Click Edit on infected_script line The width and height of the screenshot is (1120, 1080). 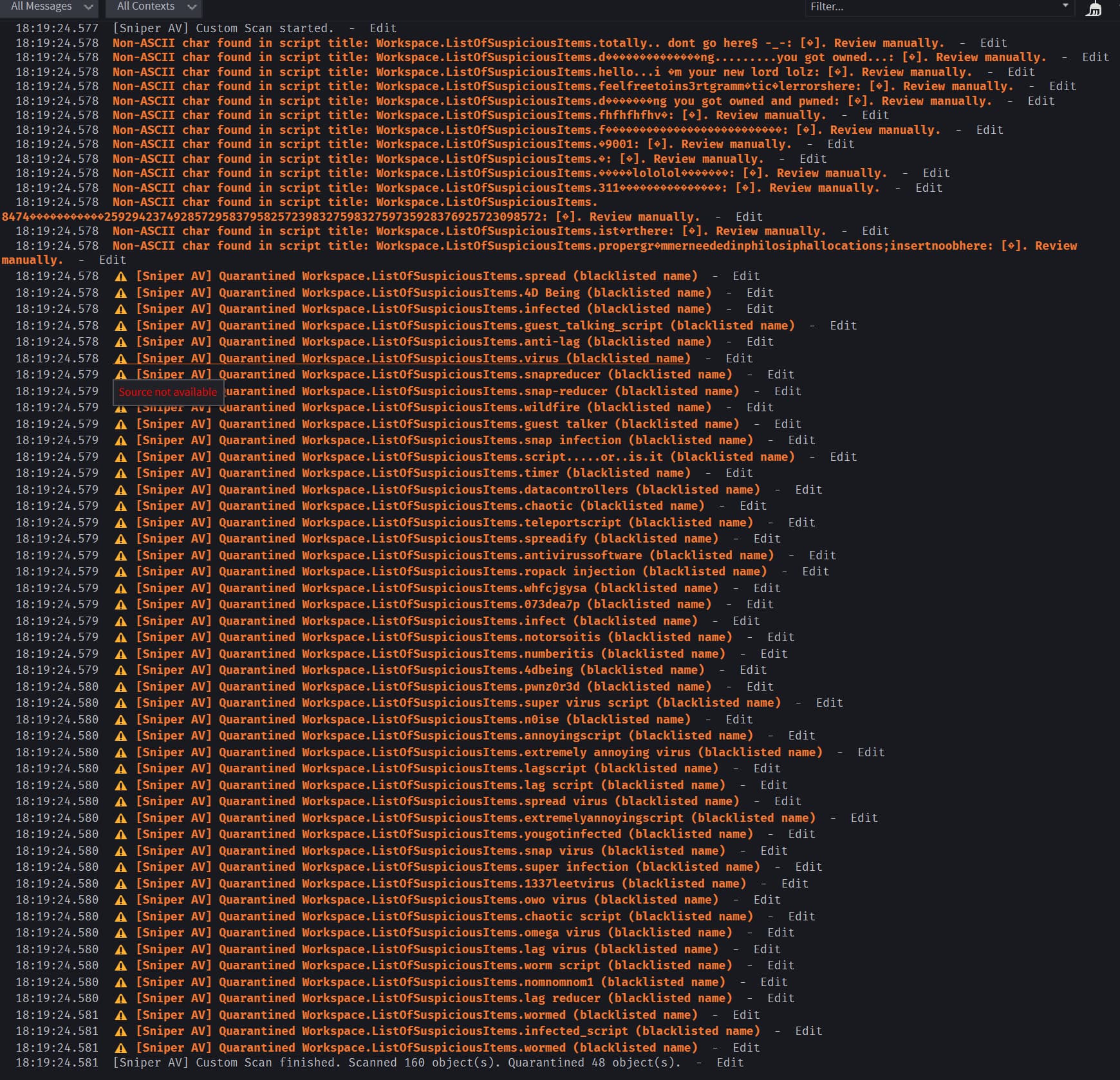[808, 1031]
